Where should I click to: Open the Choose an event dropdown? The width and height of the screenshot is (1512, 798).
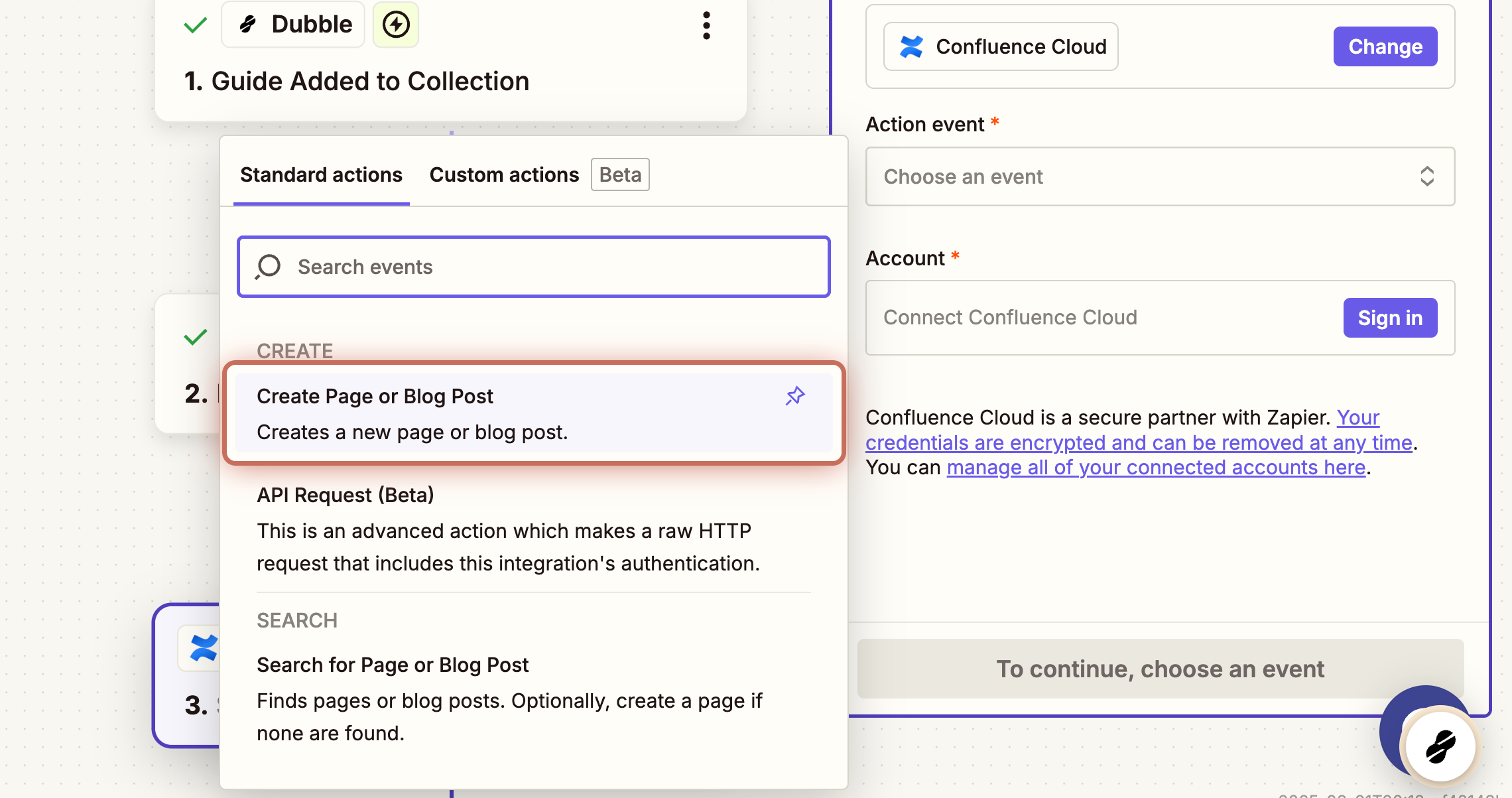1160,176
